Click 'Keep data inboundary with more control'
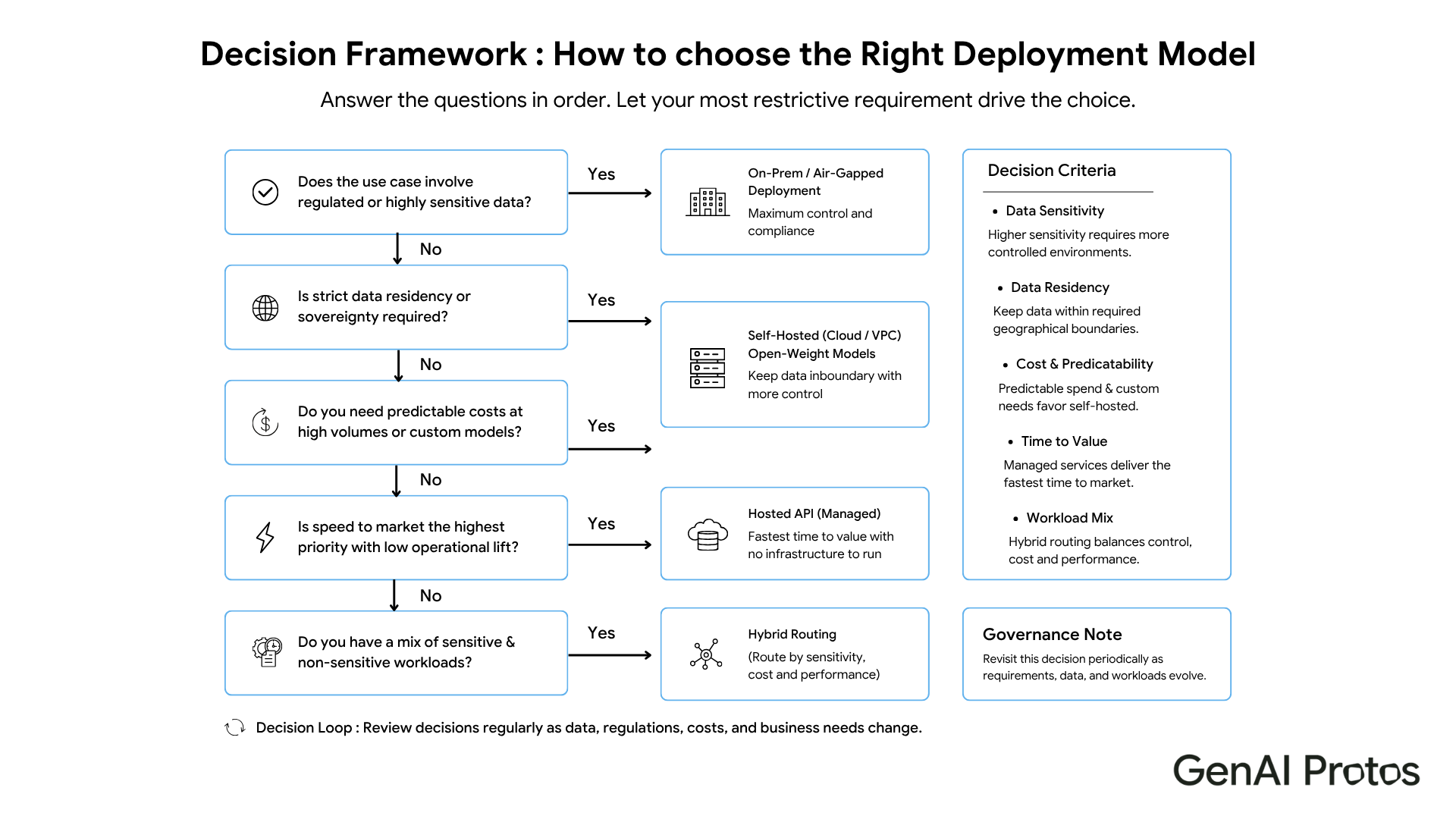Viewport: 1456px width, 819px height. [824, 384]
